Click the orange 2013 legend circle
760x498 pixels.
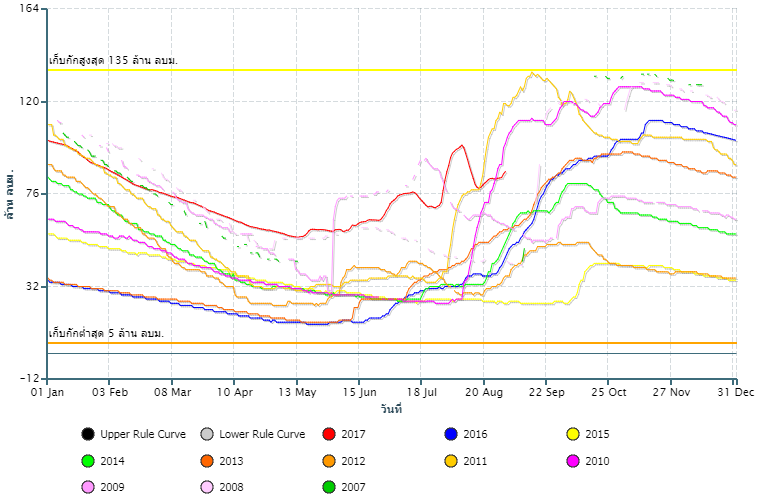pyautogui.click(x=207, y=461)
